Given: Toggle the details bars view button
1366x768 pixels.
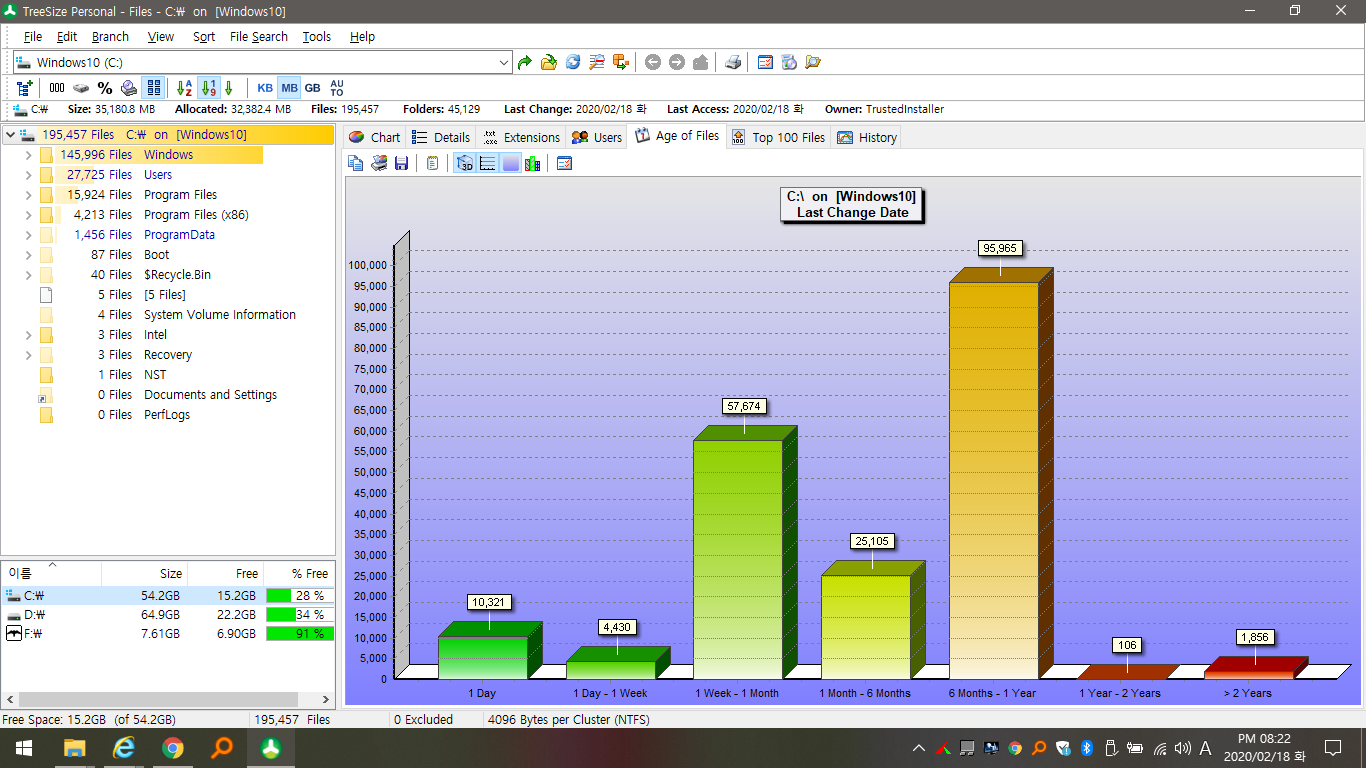Looking at the screenshot, I should (152, 88).
